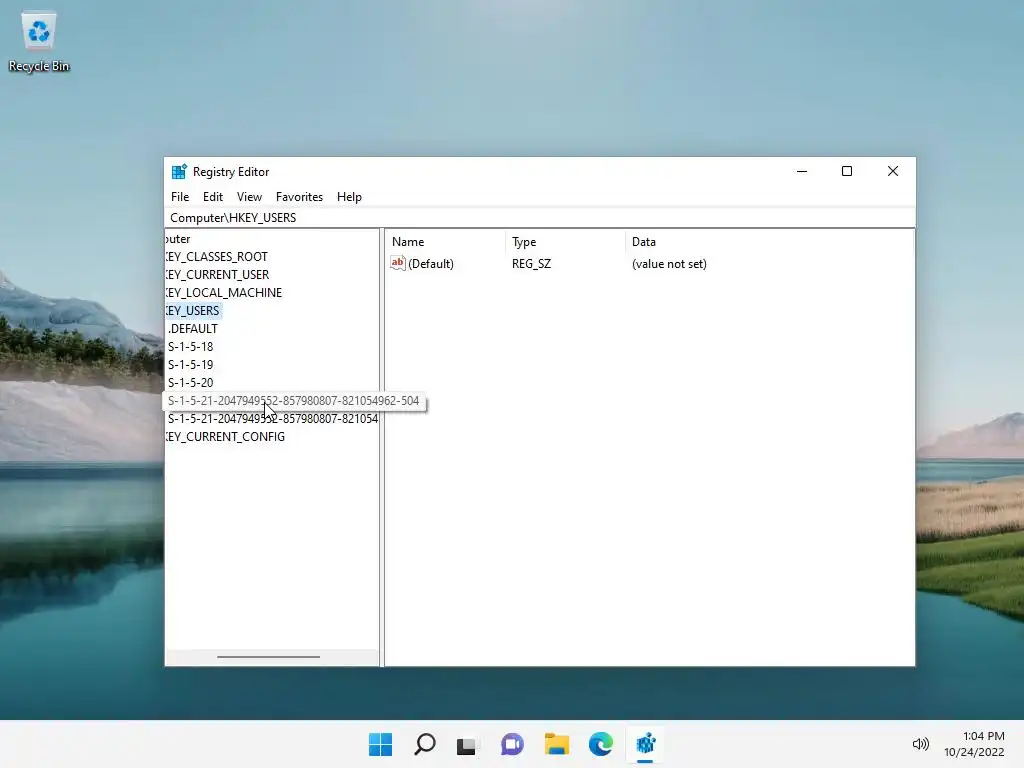Screen dimensions: 1024x768
Task: Click the address bar path Computer\HKEY_USERS
Action: 233,217
